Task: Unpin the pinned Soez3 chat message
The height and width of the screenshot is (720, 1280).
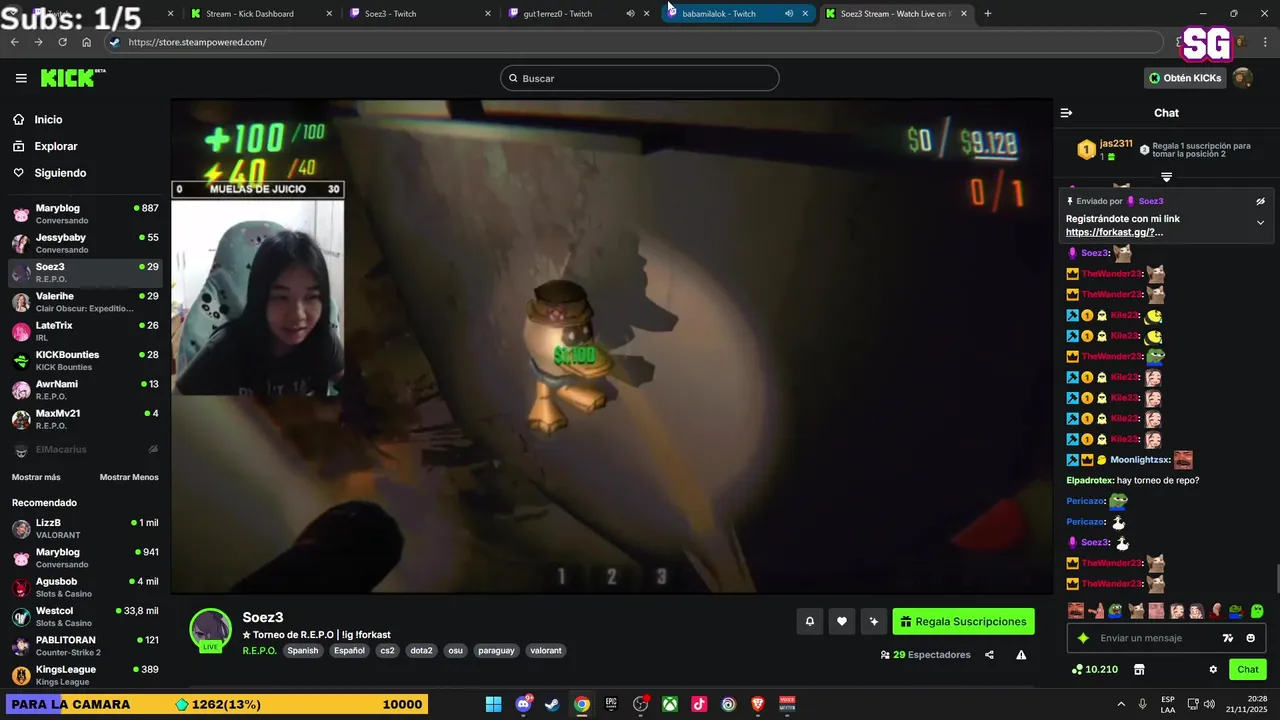Action: [x=1260, y=201]
